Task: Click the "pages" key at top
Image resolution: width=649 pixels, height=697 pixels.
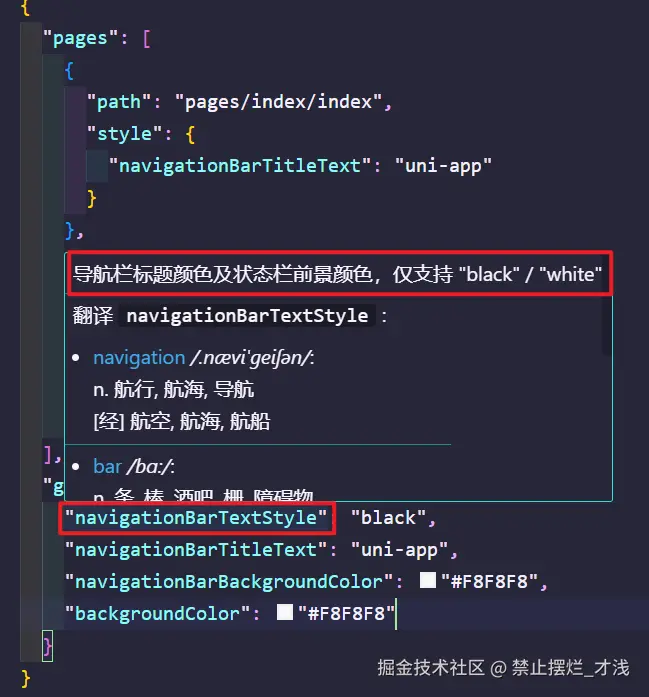Action: tap(81, 38)
